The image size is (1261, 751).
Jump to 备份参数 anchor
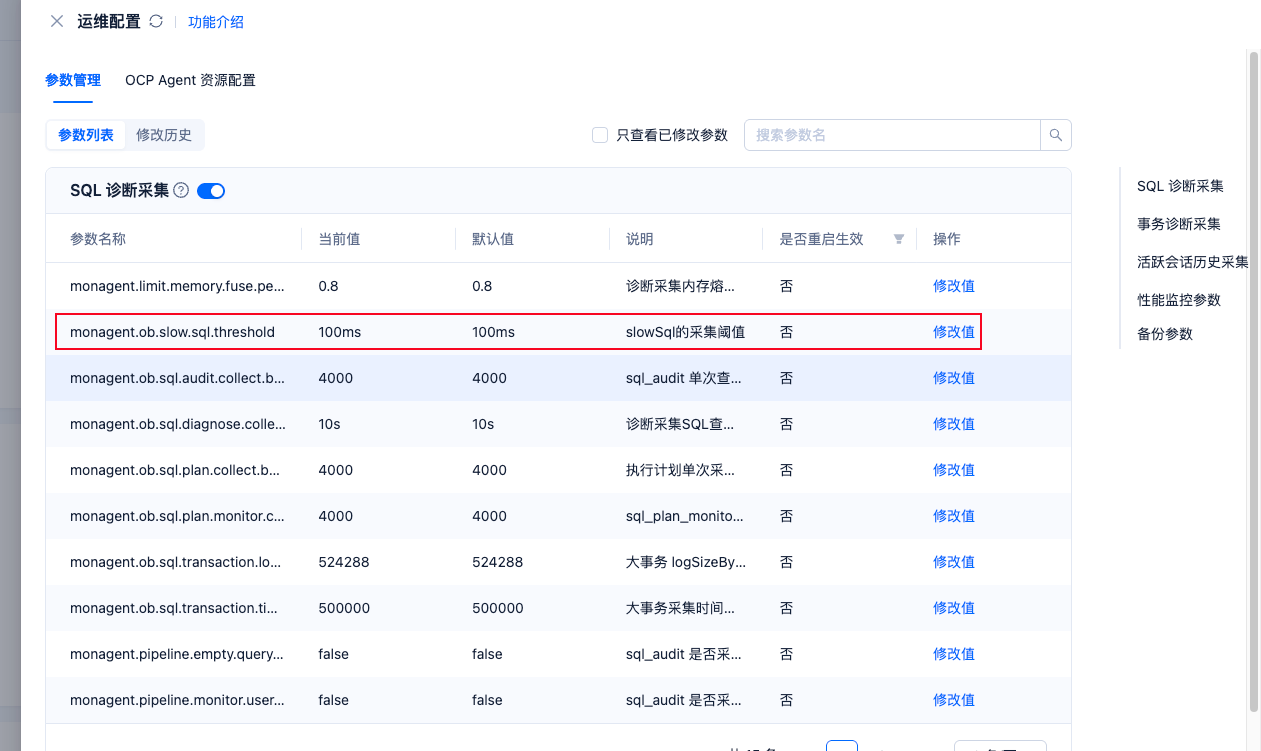point(1165,334)
